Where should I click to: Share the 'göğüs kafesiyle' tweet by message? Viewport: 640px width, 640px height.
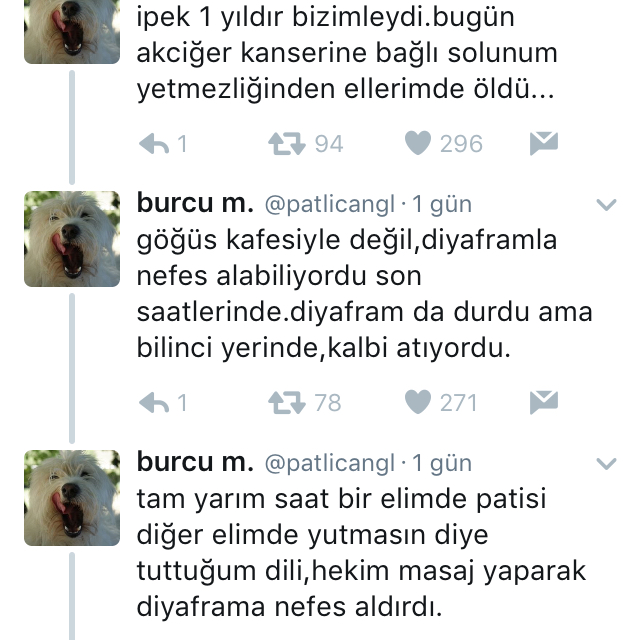pos(544,402)
